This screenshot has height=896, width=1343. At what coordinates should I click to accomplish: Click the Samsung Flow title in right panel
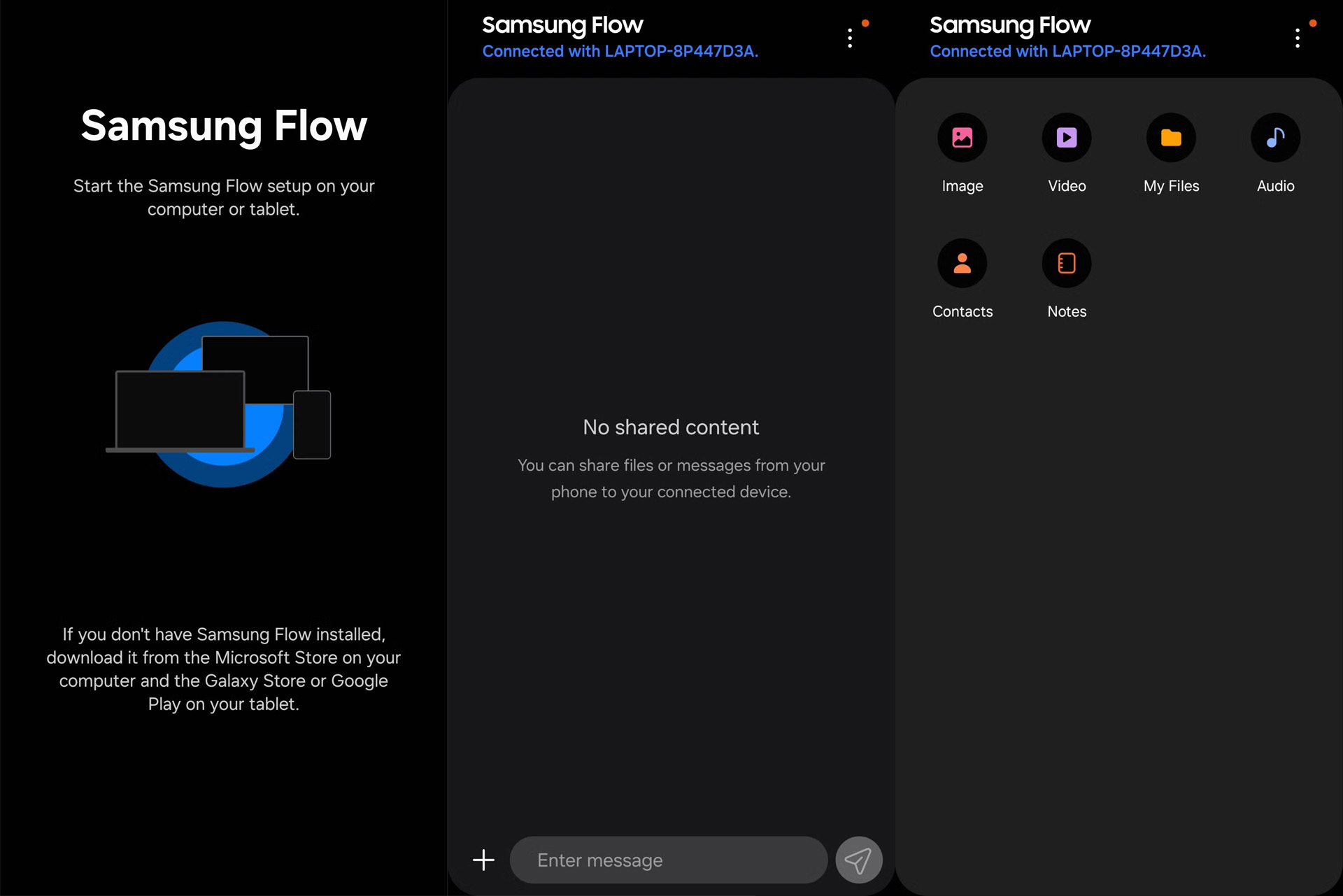[1010, 25]
